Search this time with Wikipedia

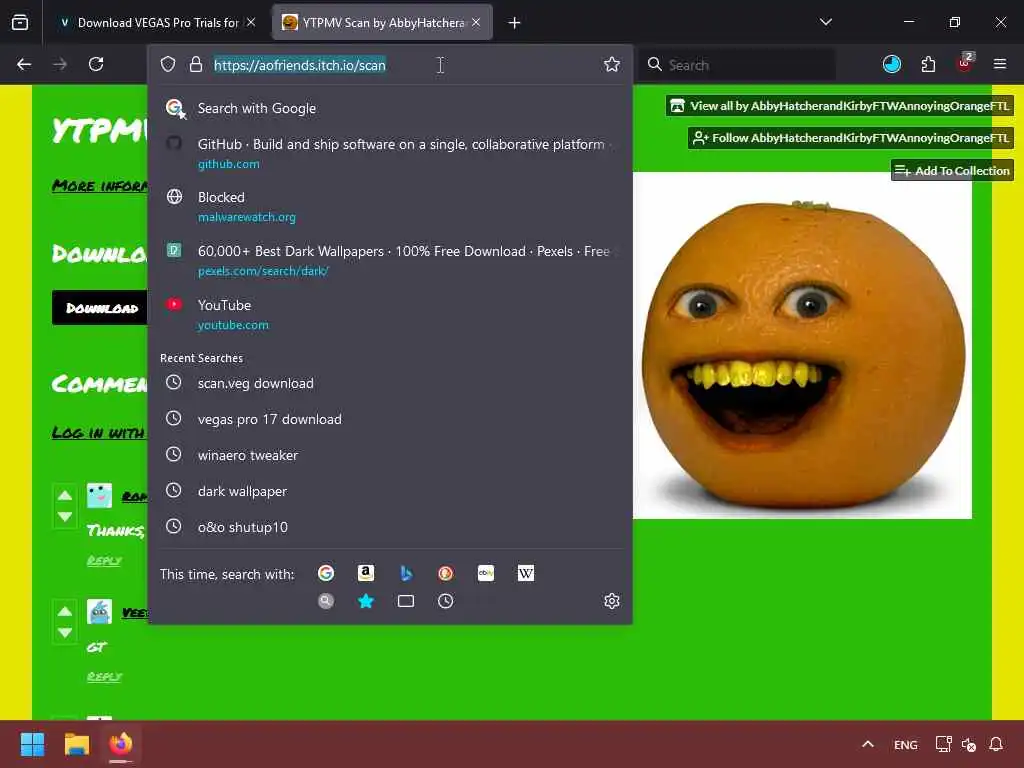[526, 573]
